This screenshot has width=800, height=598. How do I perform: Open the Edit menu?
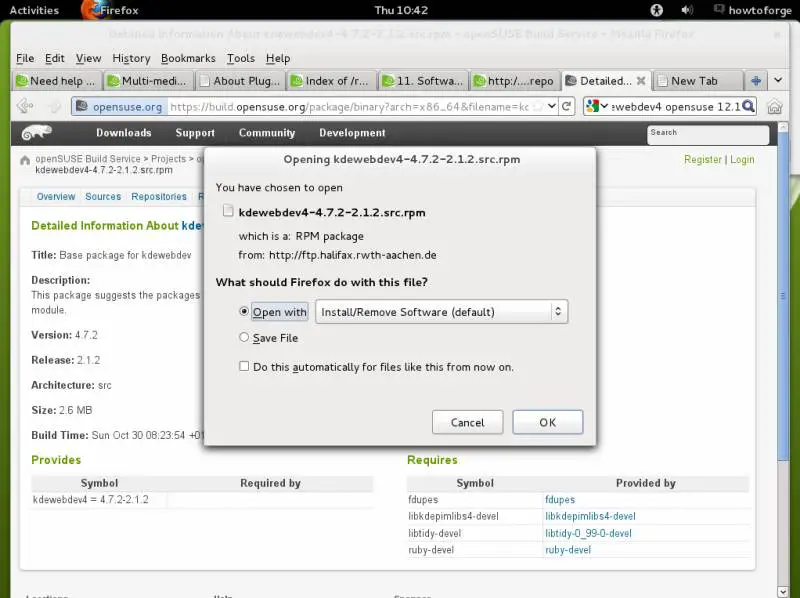55,58
